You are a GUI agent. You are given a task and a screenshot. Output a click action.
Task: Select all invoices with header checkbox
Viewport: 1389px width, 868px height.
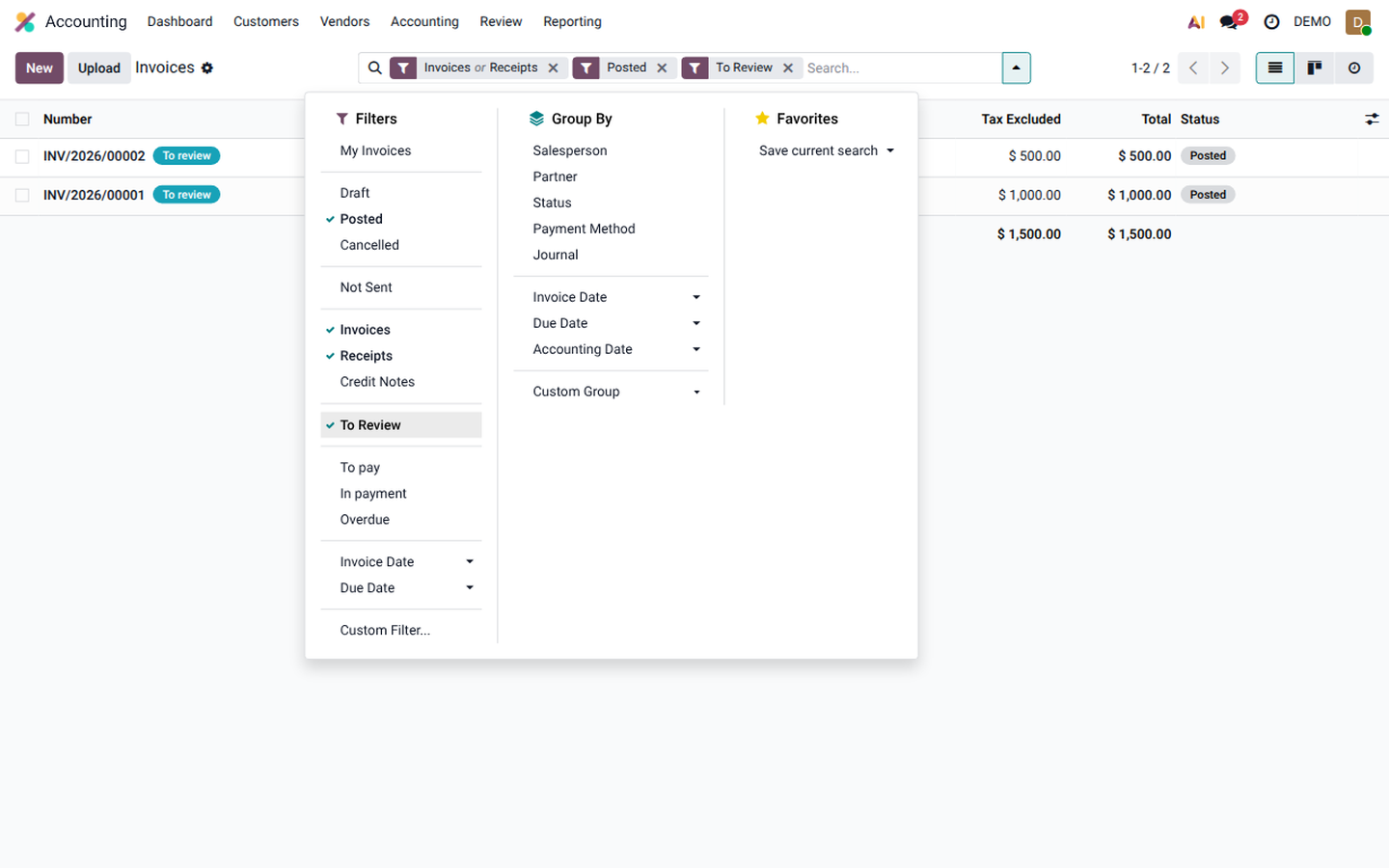pos(22,119)
